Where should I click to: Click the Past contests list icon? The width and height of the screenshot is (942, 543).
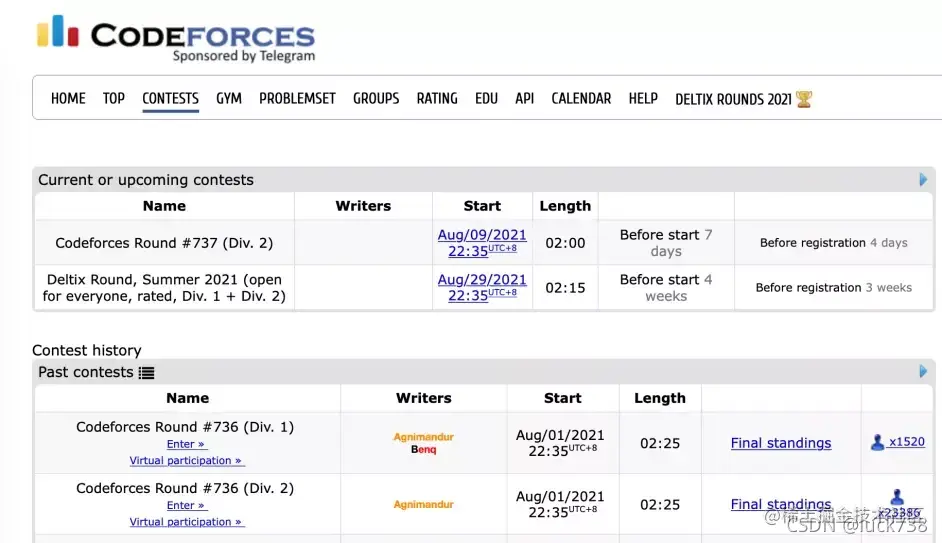click(x=147, y=373)
